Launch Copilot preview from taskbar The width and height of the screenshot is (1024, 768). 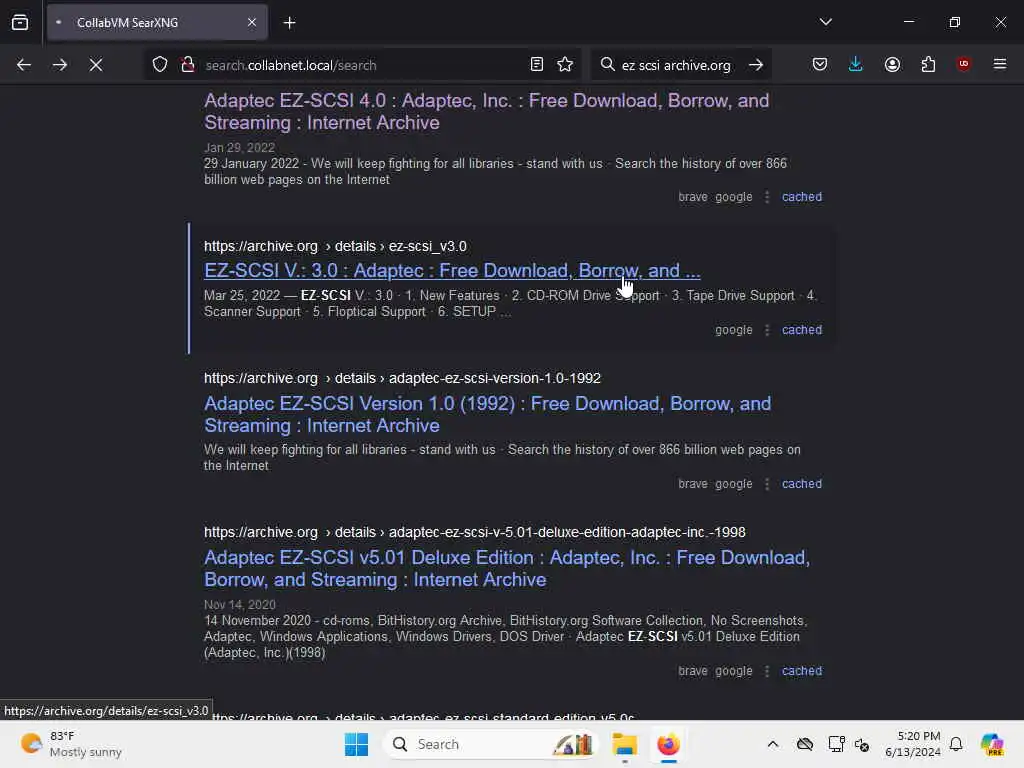[992, 744]
